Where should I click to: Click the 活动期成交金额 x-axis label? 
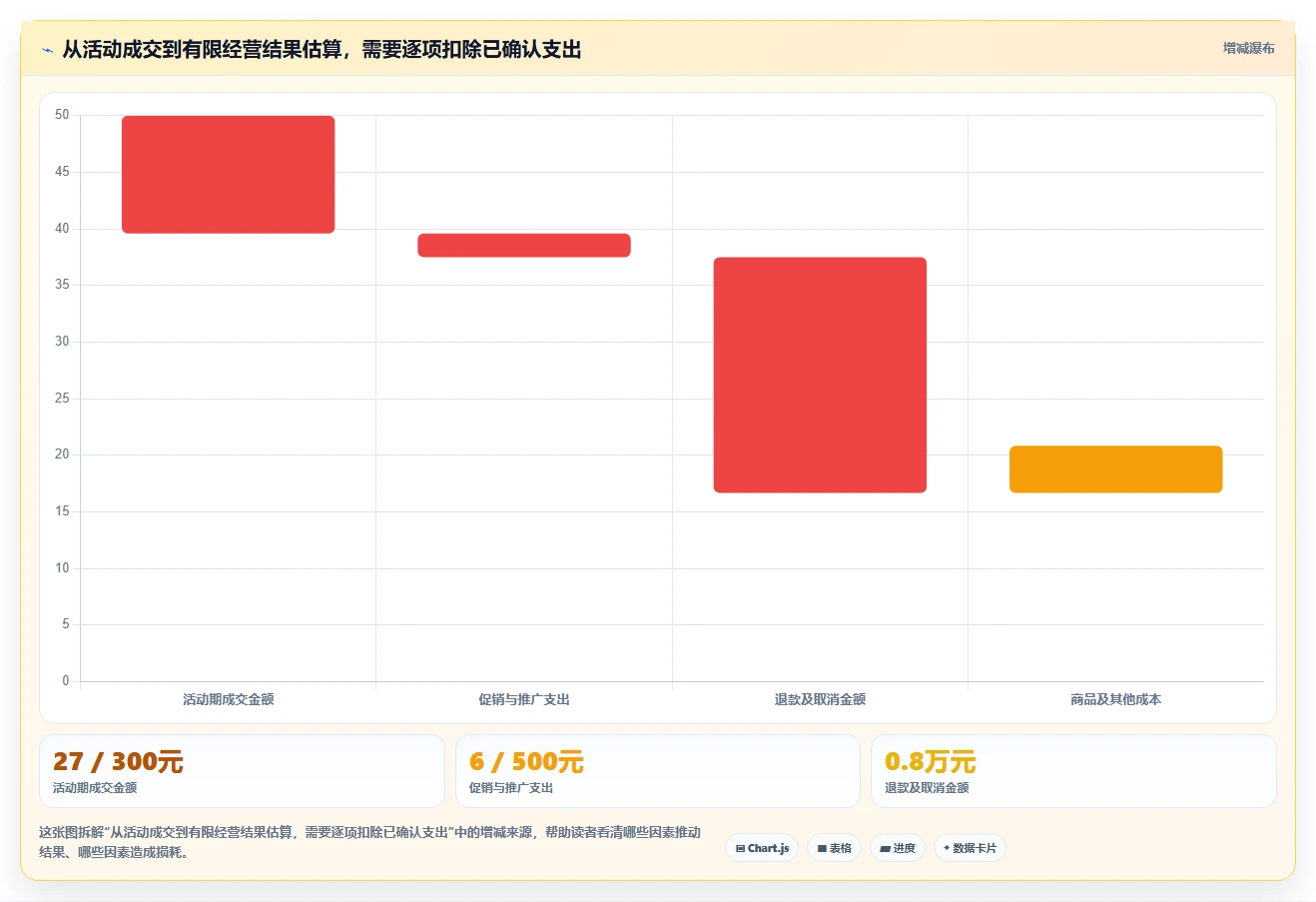pyautogui.click(x=229, y=699)
